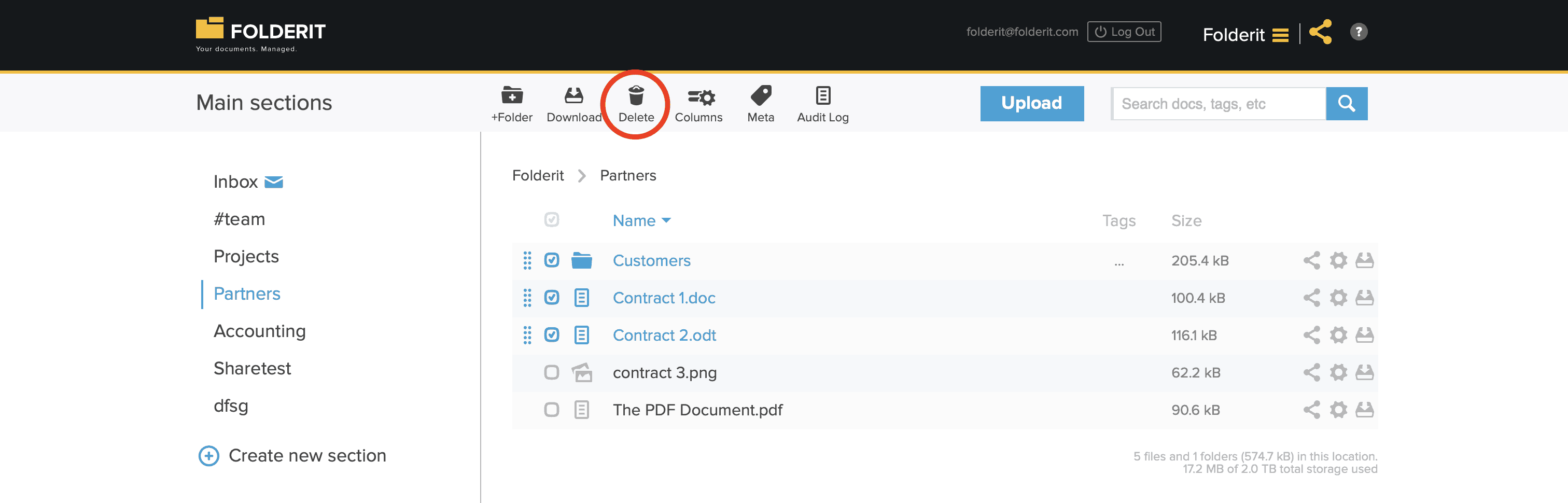
Task: Open the Customers folder link
Action: click(x=651, y=261)
